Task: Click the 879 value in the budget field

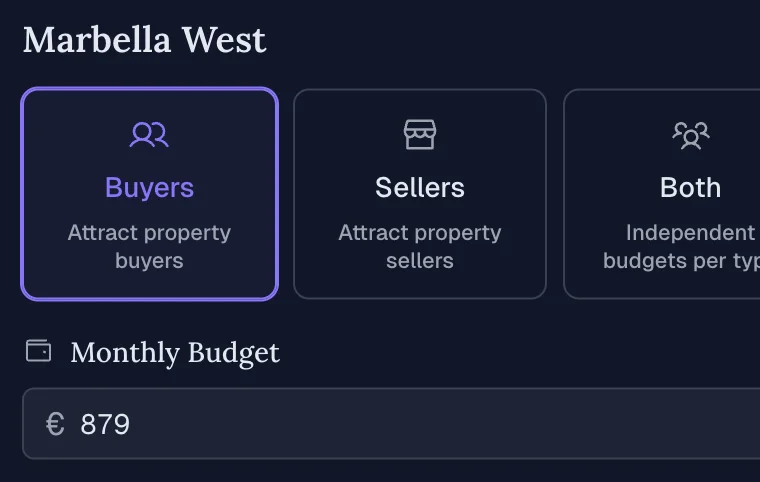Action: click(105, 424)
